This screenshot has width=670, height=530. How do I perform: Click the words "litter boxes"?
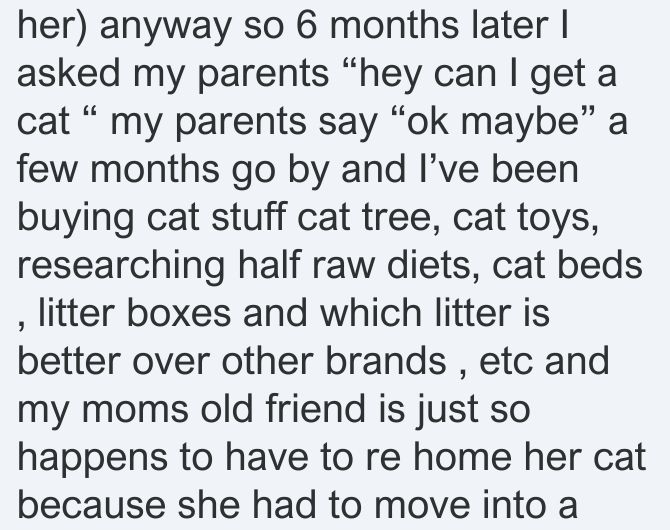[135, 313]
